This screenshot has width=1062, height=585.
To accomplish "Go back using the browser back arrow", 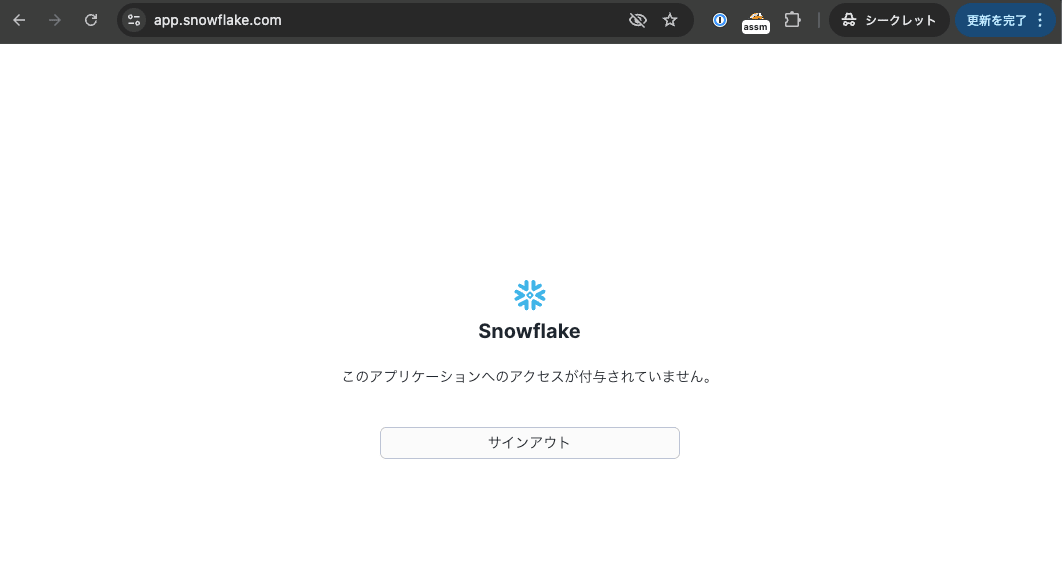I will (19, 20).
